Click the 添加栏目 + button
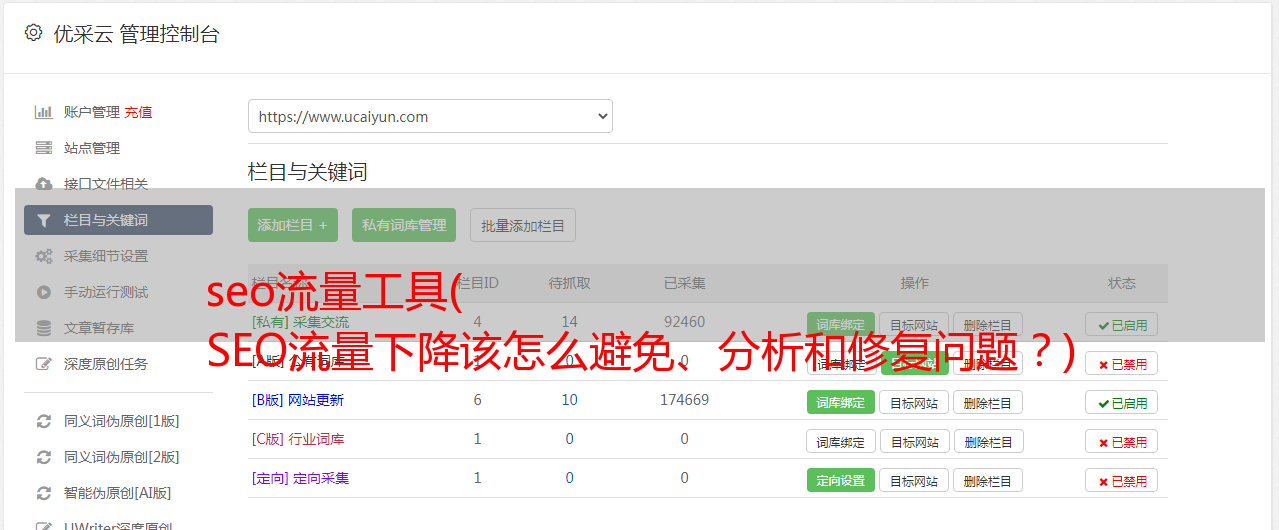The width and height of the screenshot is (1279, 530). pos(293,225)
